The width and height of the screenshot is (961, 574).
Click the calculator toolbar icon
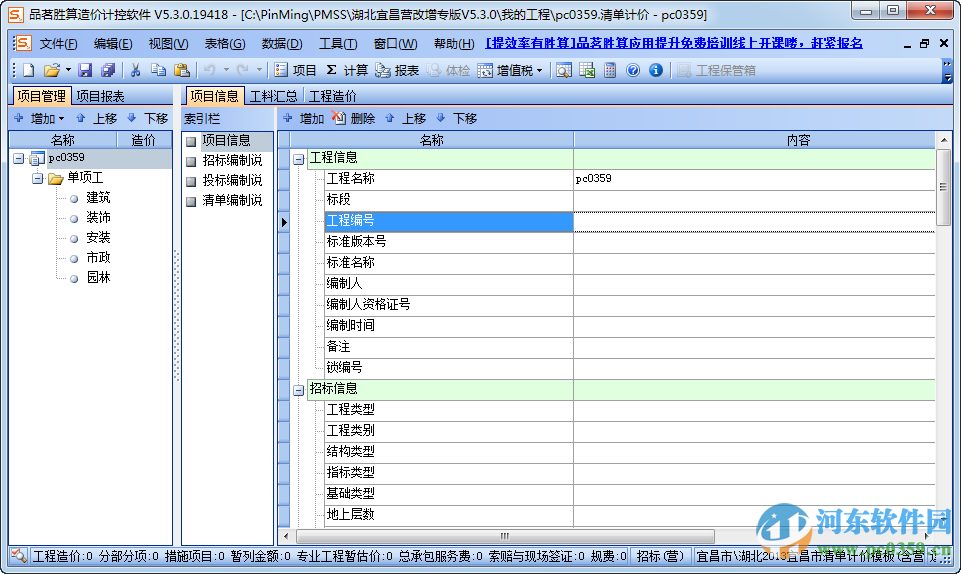coord(610,70)
